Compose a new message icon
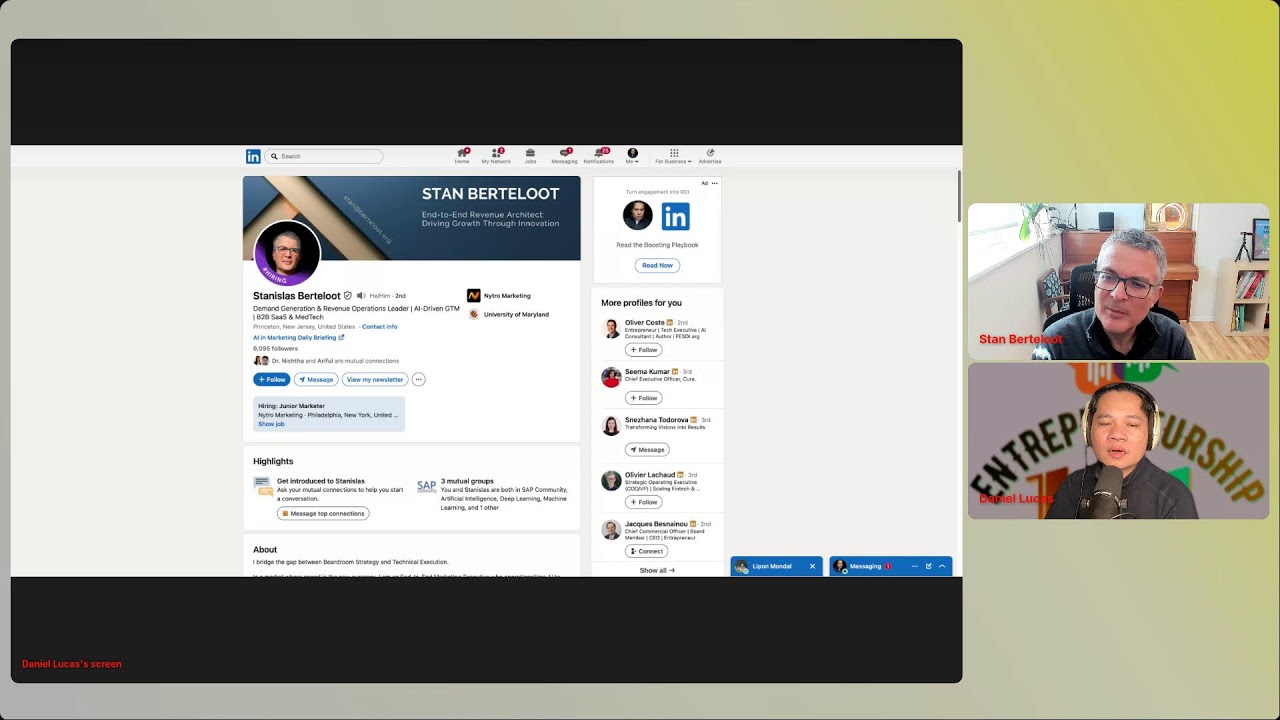The height and width of the screenshot is (720, 1280). coord(928,567)
